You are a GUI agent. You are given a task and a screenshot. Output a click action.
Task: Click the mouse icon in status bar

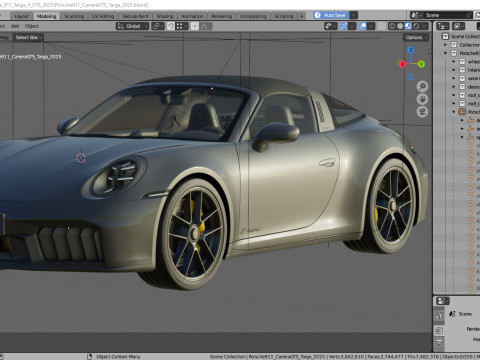(89, 357)
